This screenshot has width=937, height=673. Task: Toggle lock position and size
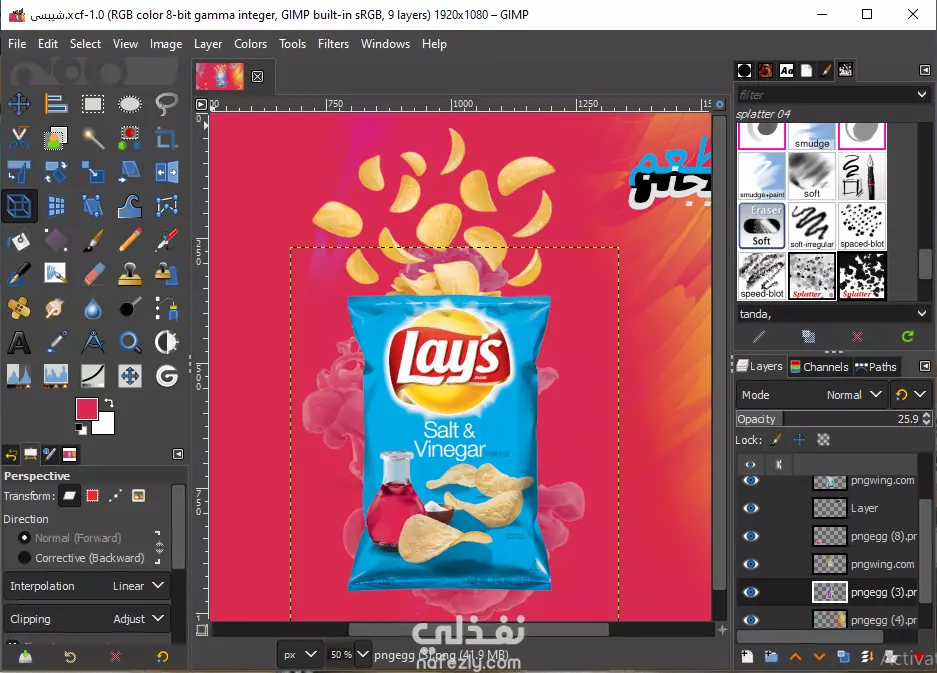[x=800, y=440]
